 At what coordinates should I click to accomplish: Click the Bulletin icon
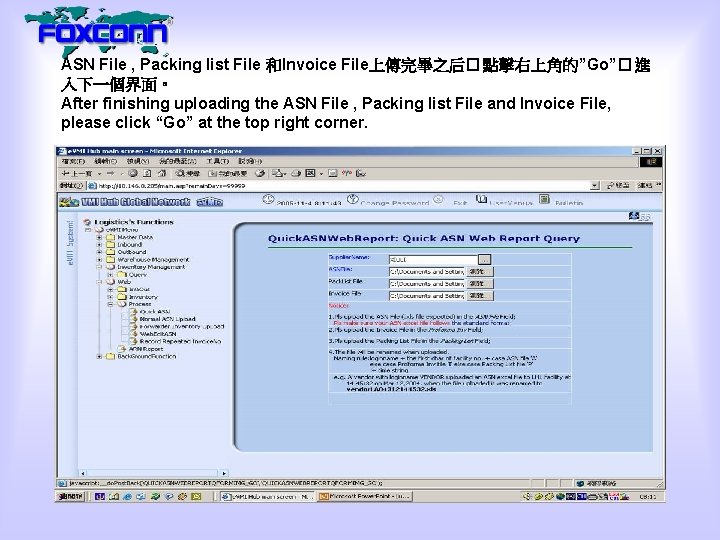544,199
